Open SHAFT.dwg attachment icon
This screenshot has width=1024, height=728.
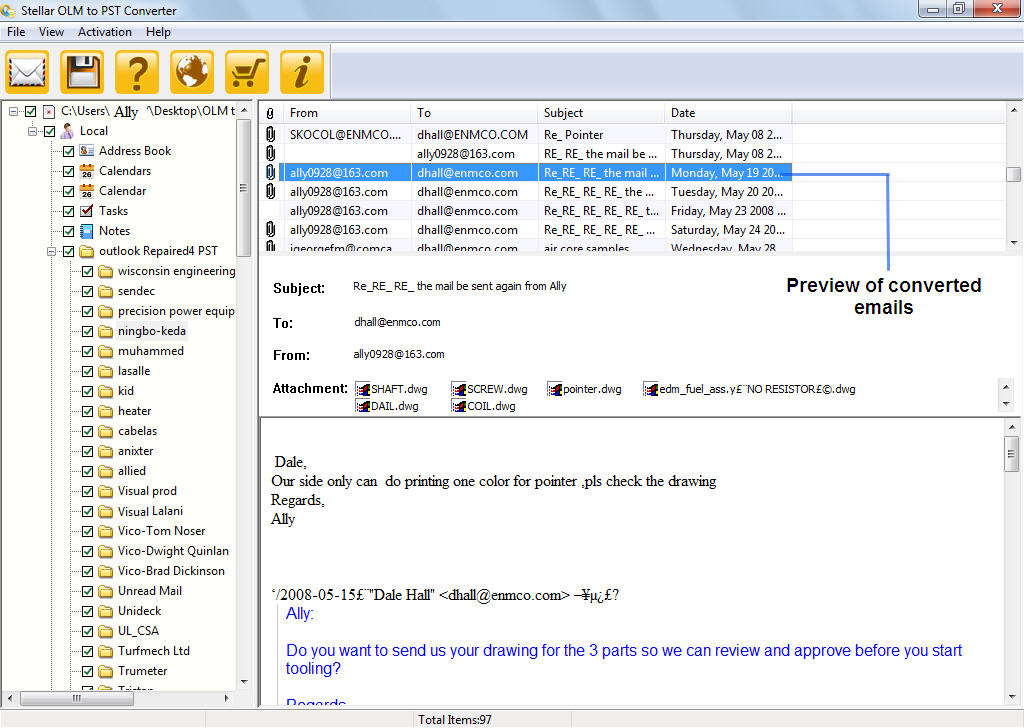362,389
